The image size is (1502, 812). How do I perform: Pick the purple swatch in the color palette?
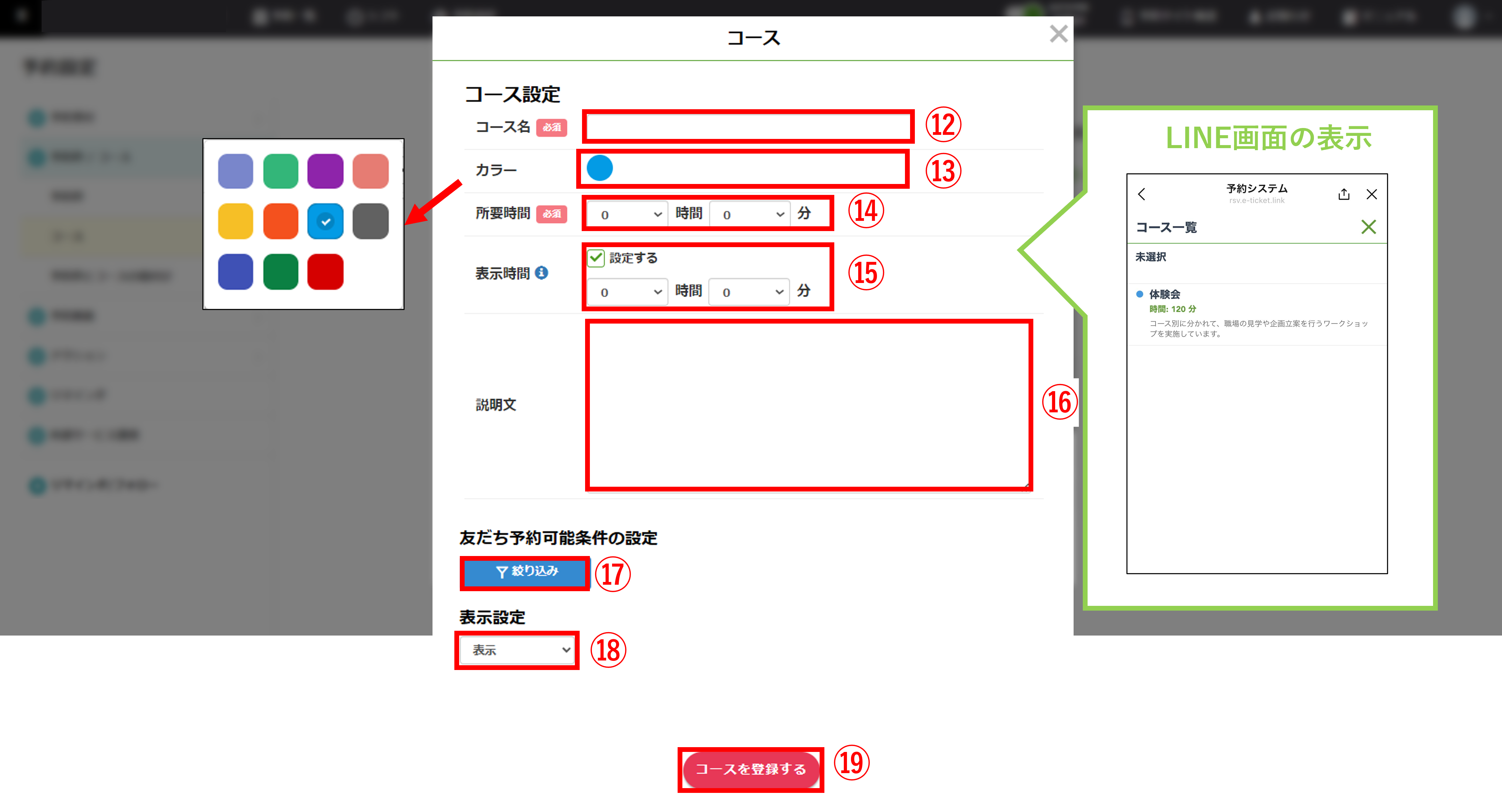[325, 171]
